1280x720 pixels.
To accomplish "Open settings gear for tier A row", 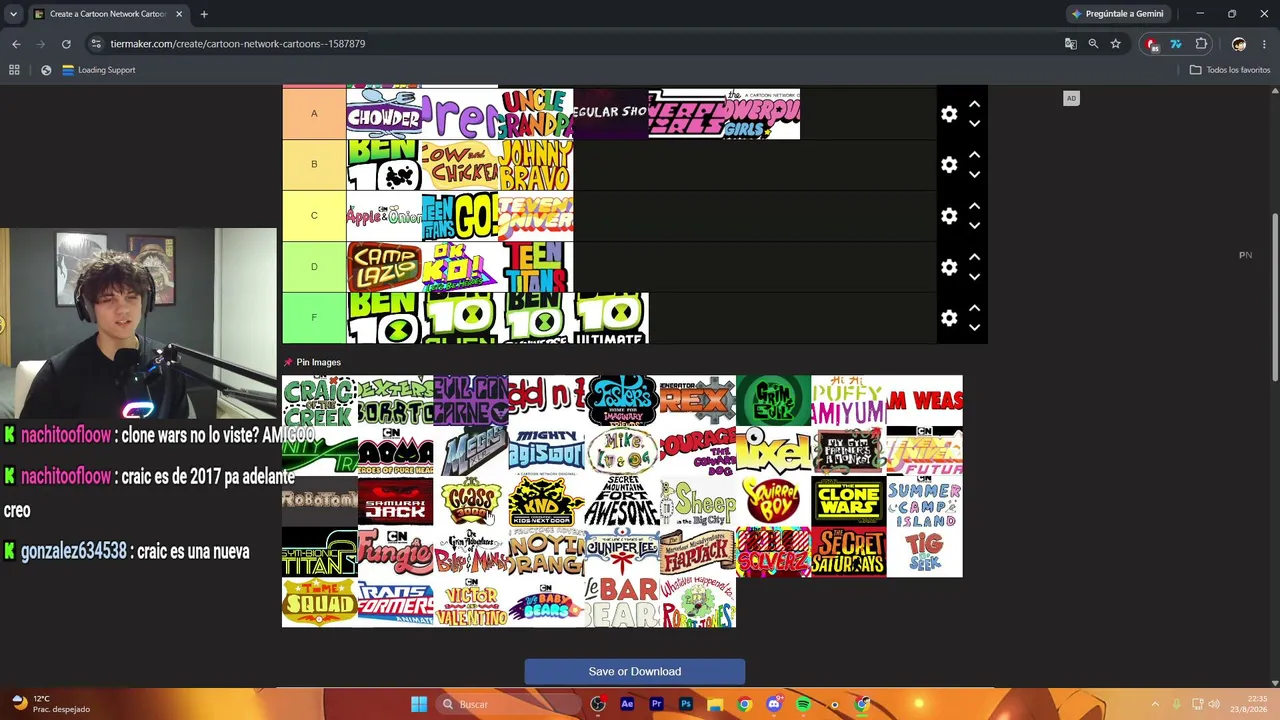I will point(949,114).
